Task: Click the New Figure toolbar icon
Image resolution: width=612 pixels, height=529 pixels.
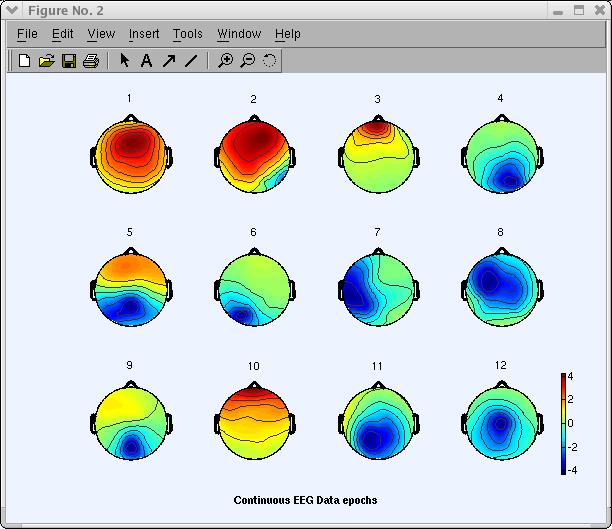Action: pyautogui.click(x=25, y=61)
